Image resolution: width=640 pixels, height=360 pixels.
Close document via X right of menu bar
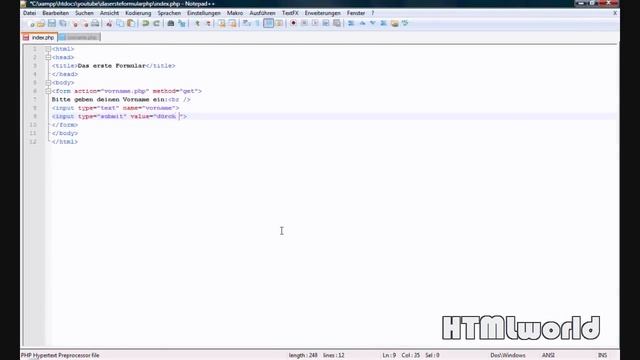tap(615, 13)
